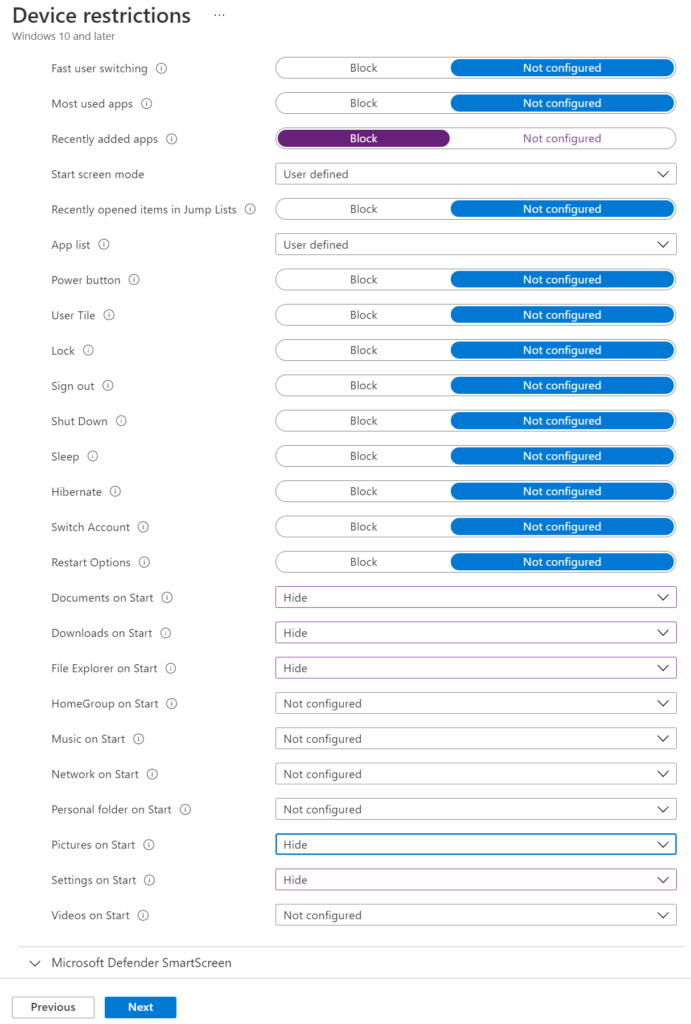
Task: Open Start screen mode dropdown
Action: coord(475,174)
